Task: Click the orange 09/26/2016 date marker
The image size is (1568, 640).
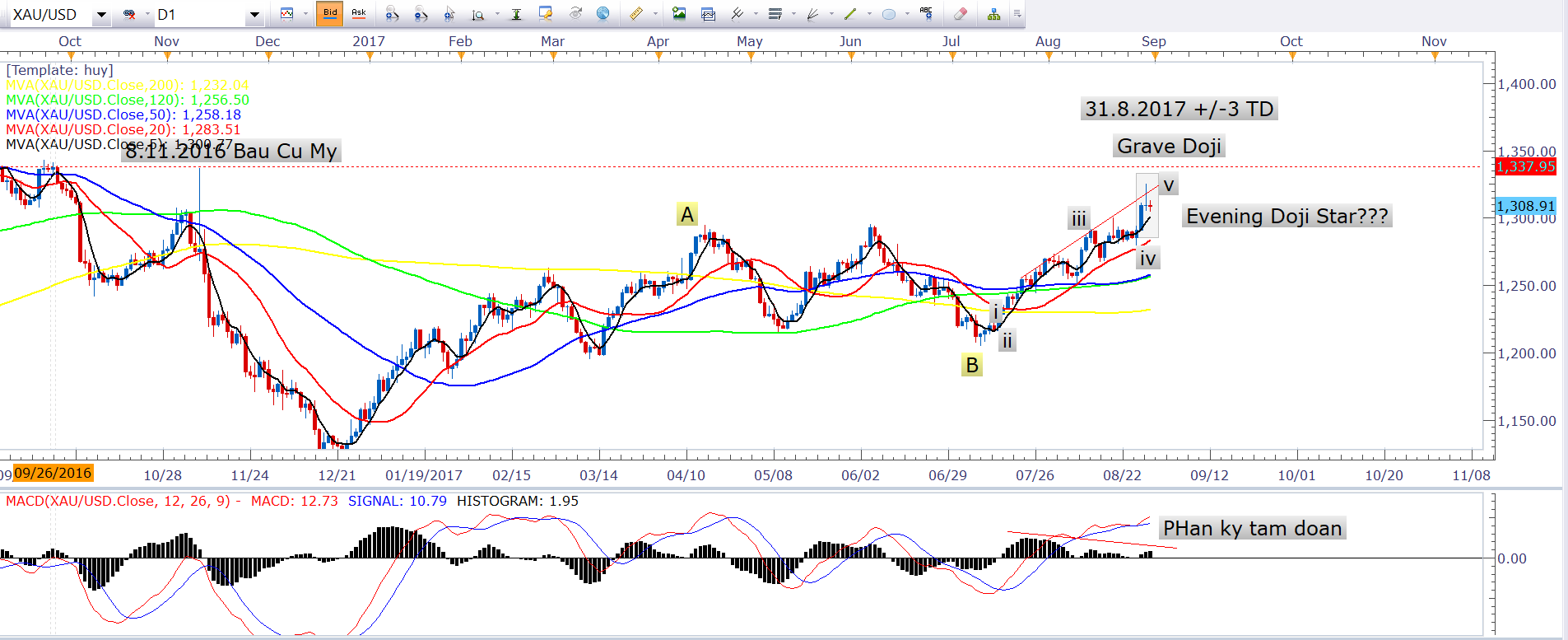Action: [53, 473]
